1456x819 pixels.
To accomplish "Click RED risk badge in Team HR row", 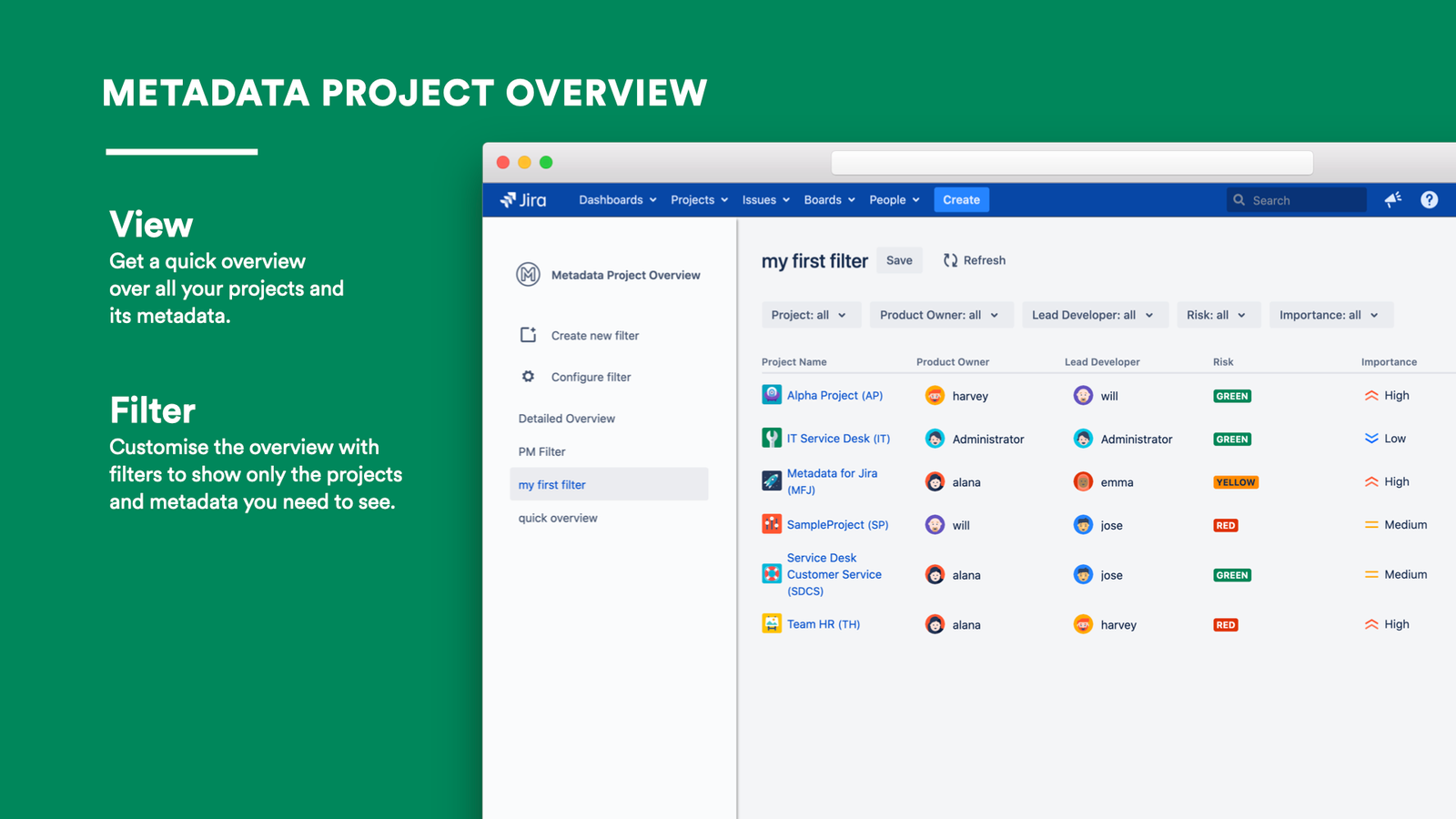I will 1226,625.
